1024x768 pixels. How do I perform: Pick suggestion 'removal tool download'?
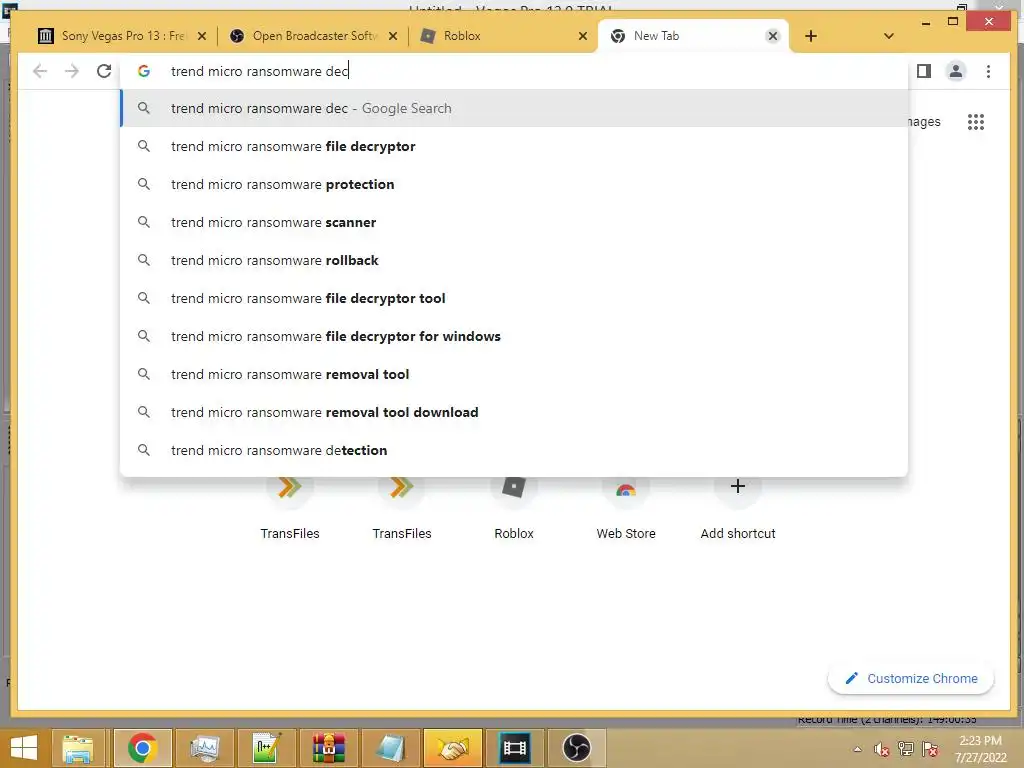[514, 412]
